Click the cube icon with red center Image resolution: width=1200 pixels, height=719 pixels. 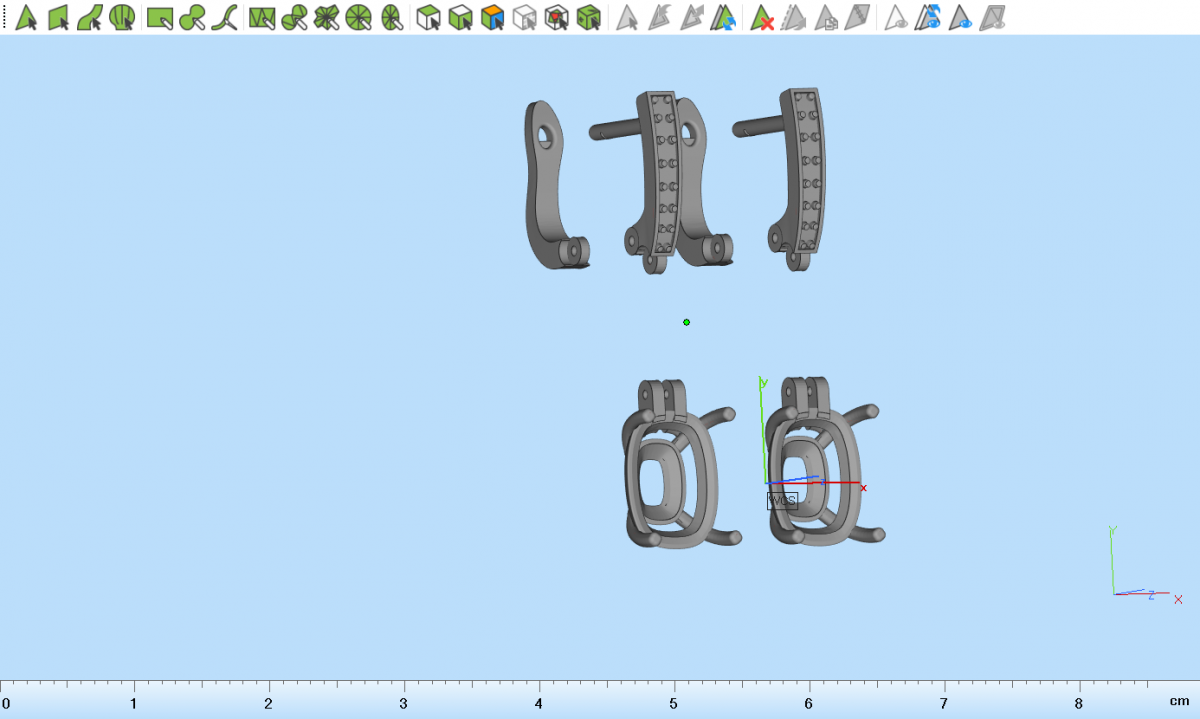[556, 17]
